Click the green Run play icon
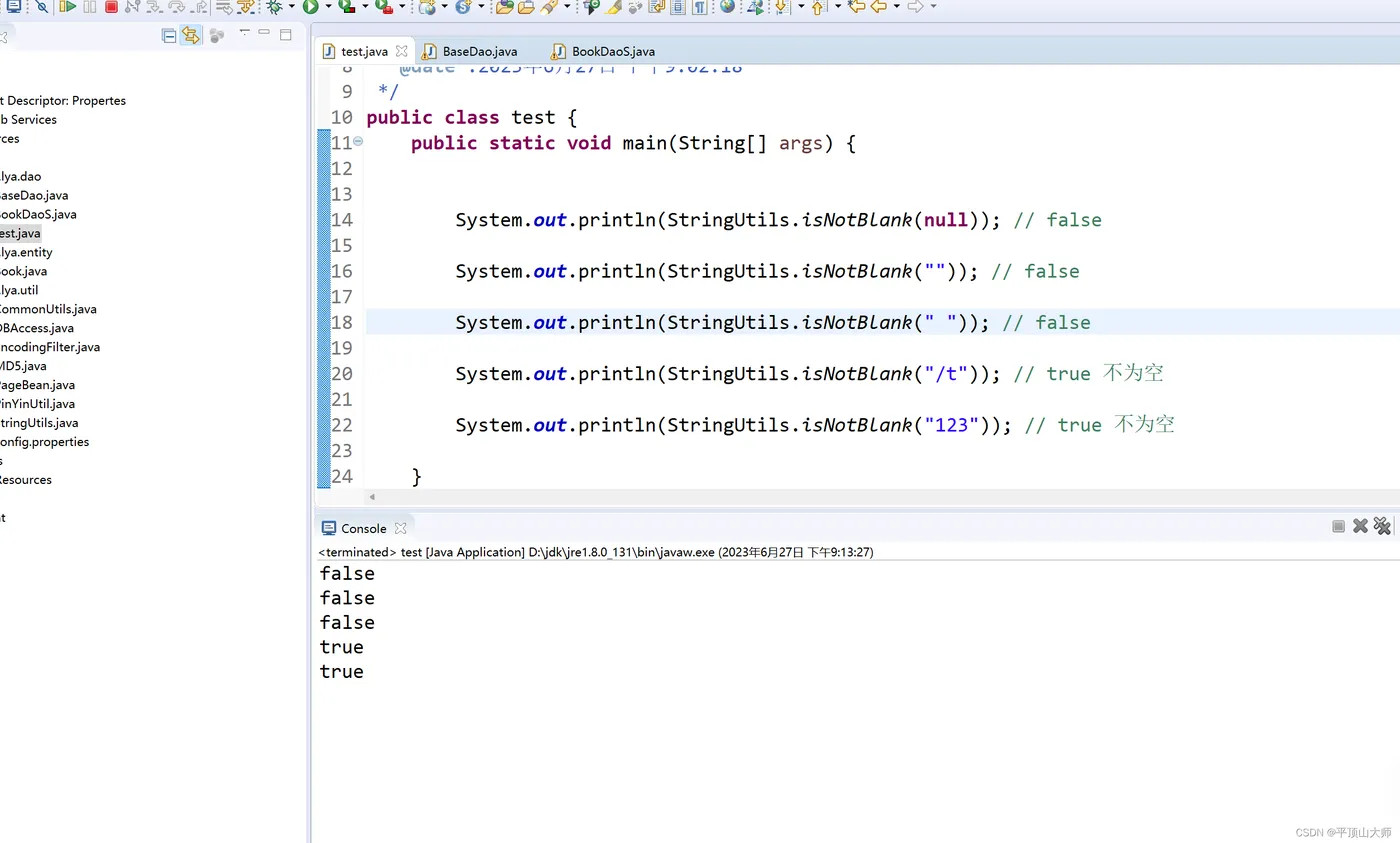 (x=311, y=7)
